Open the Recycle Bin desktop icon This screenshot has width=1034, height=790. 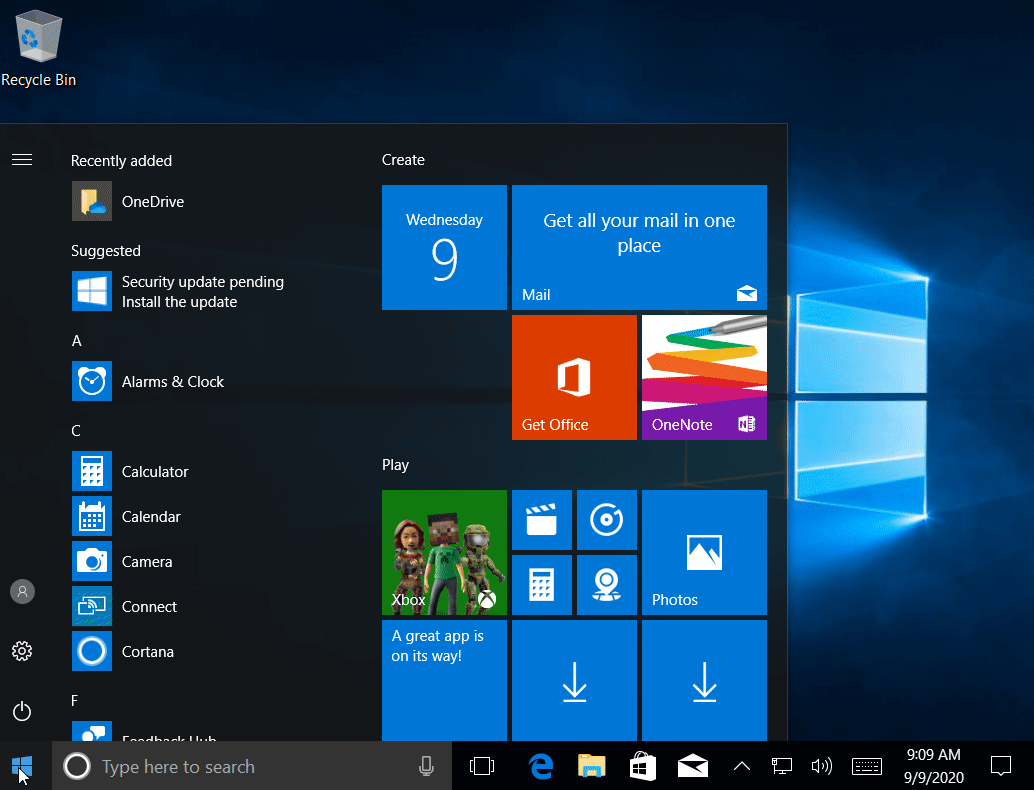(x=38, y=49)
